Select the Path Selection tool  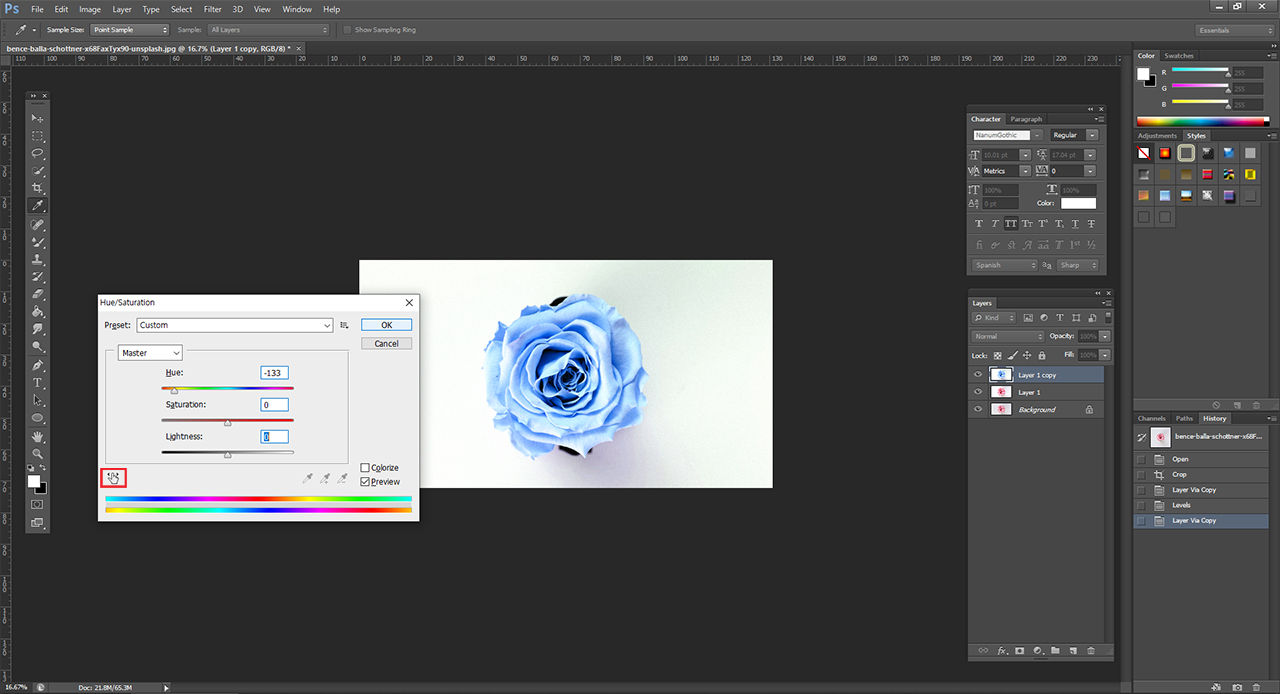tap(38, 400)
